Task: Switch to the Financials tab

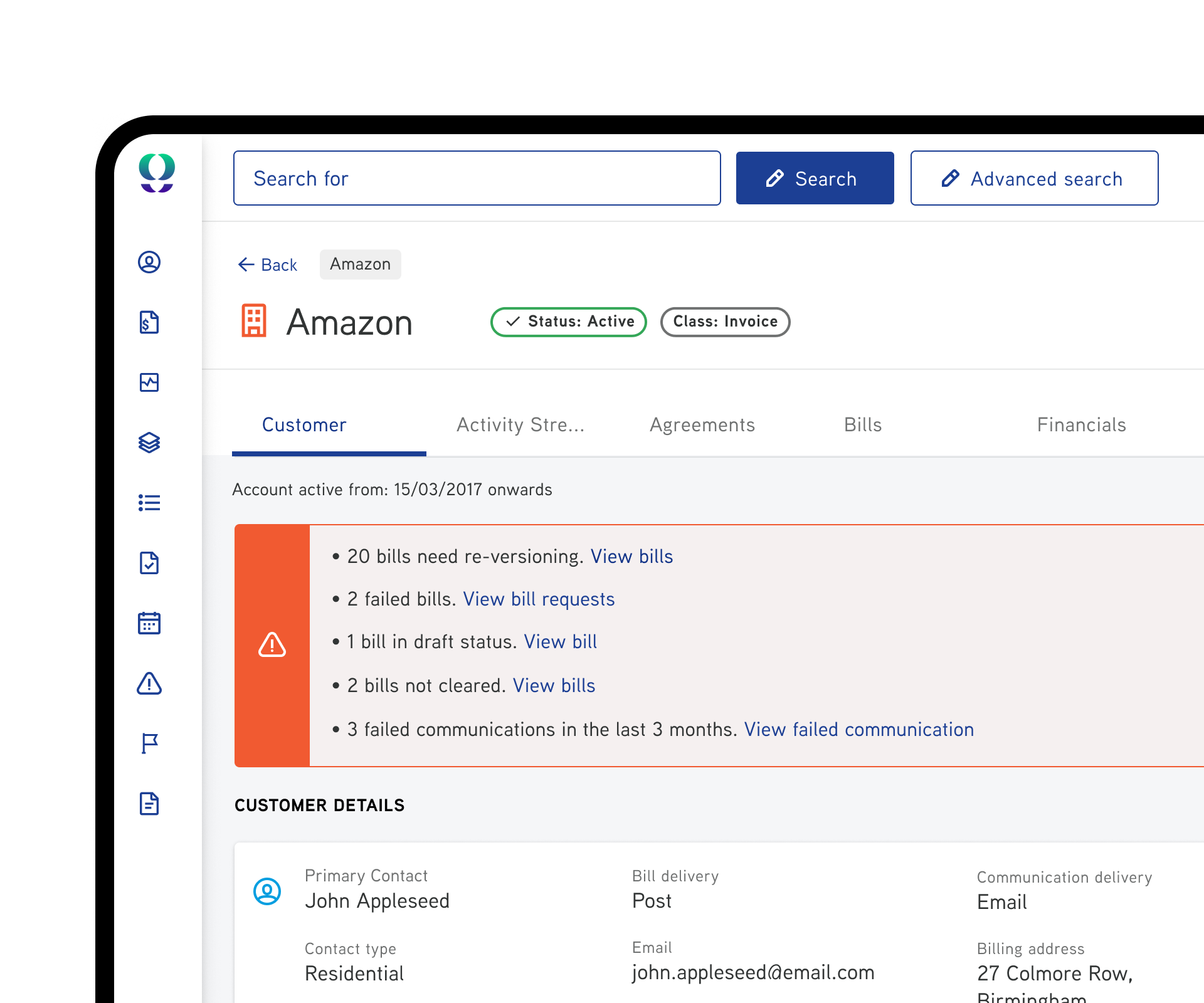Action: point(1082,425)
